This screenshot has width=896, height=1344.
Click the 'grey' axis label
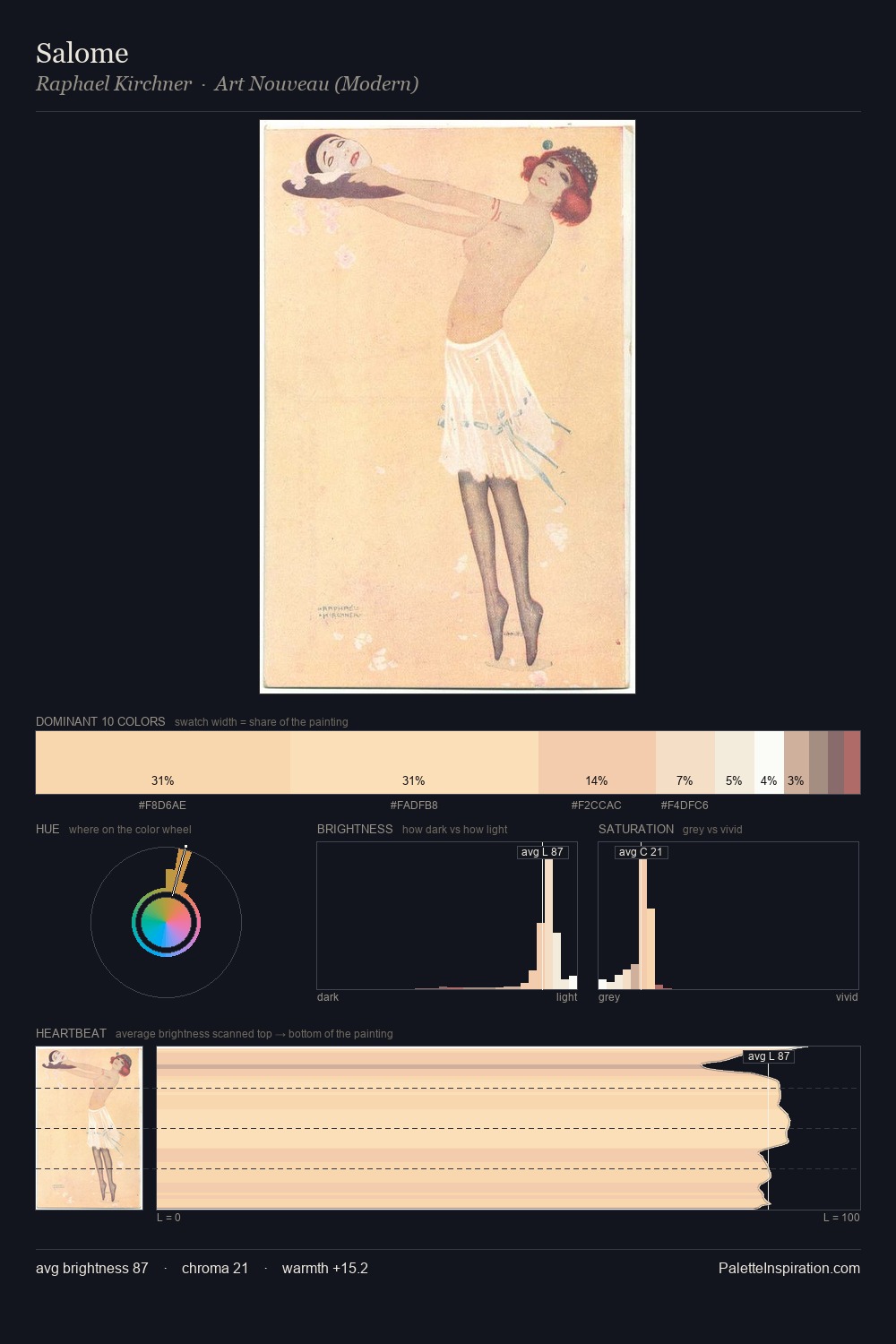pyautogui.click(x=609, y=997)
